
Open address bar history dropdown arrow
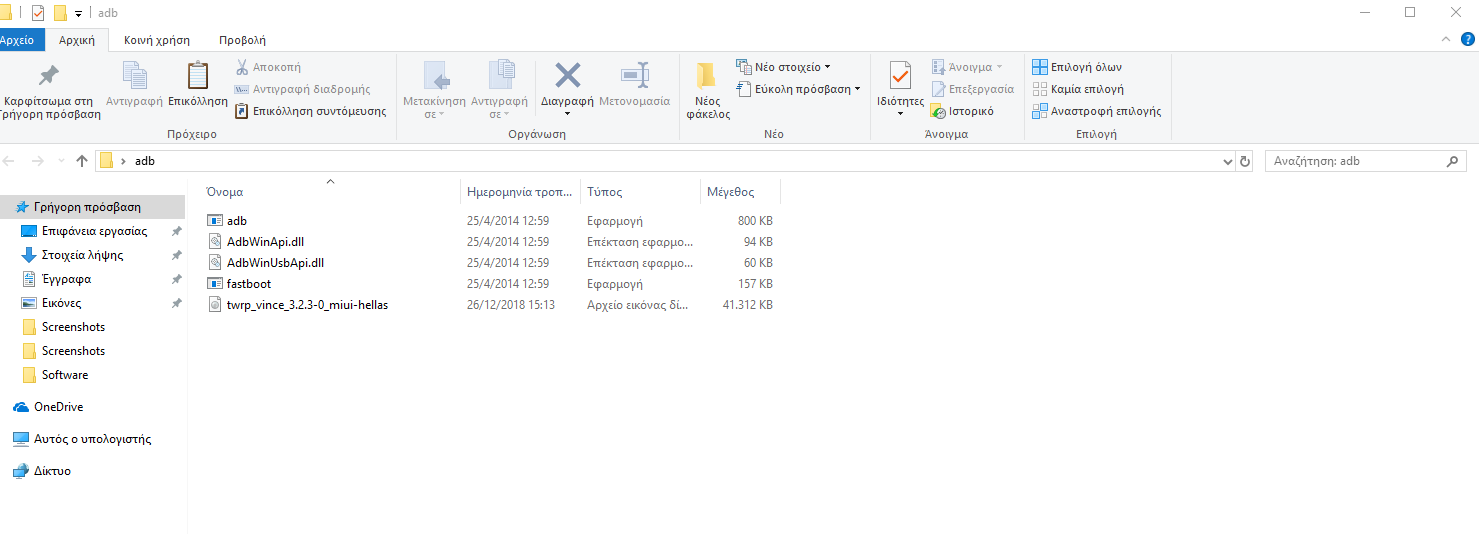(1229, 161)
